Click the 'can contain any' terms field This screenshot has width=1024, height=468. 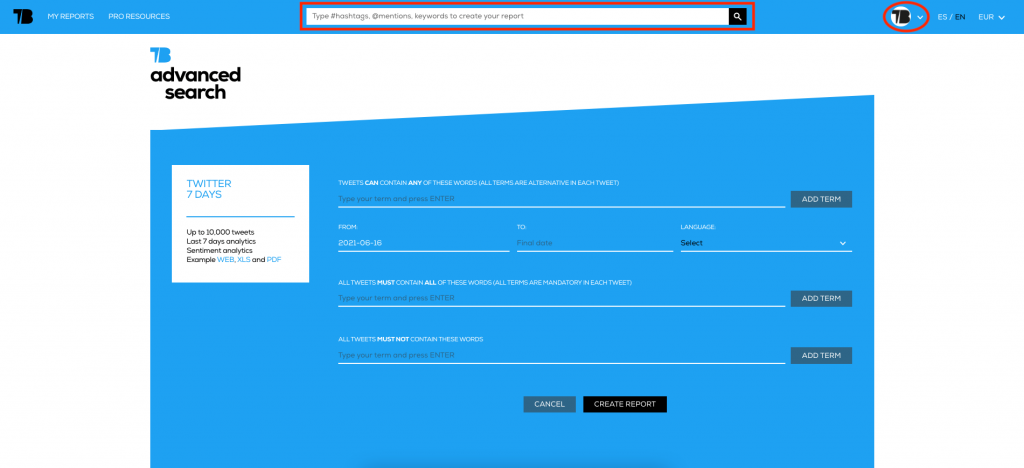click(561, 199)
